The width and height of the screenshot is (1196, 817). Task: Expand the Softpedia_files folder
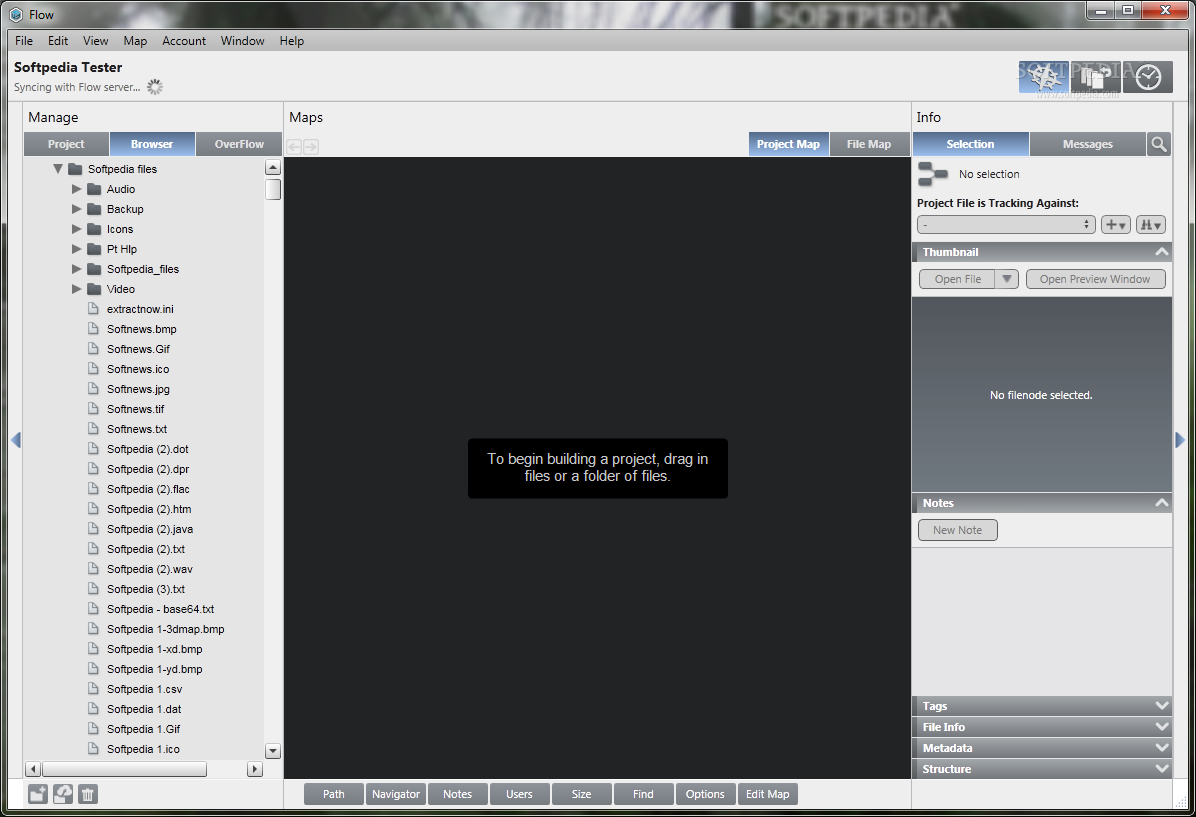pyautogui.click(x=76, y=269)
